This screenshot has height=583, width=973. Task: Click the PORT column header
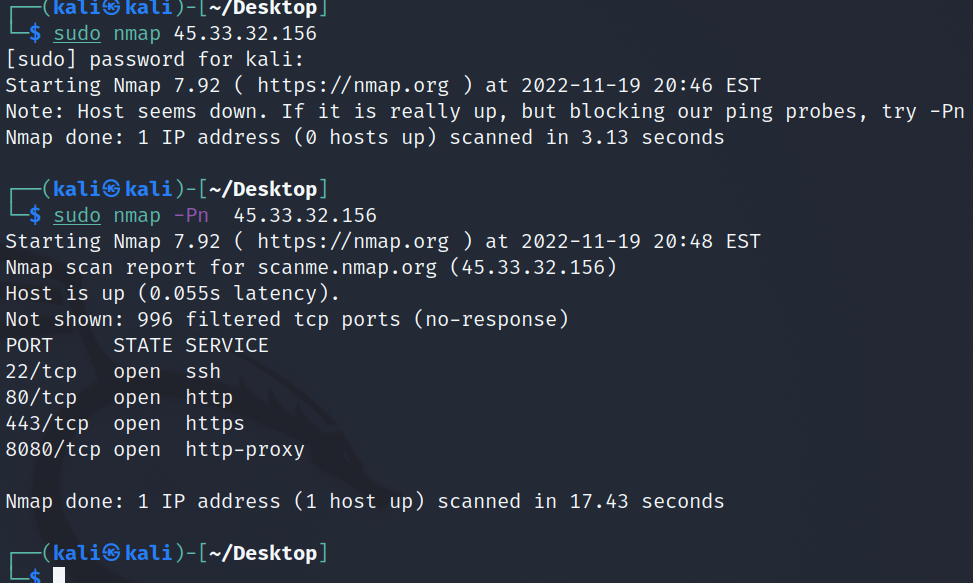tap(29, 345)
